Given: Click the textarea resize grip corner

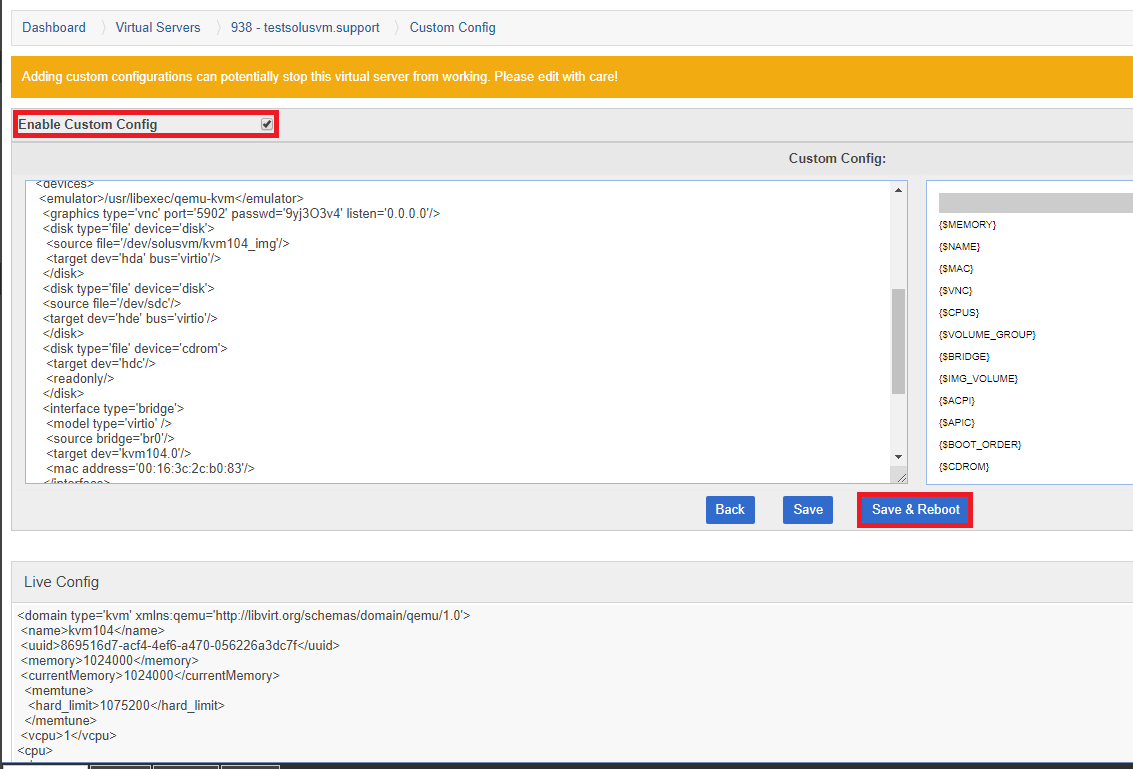Looking at the screenshot, I should pos(901,477).
